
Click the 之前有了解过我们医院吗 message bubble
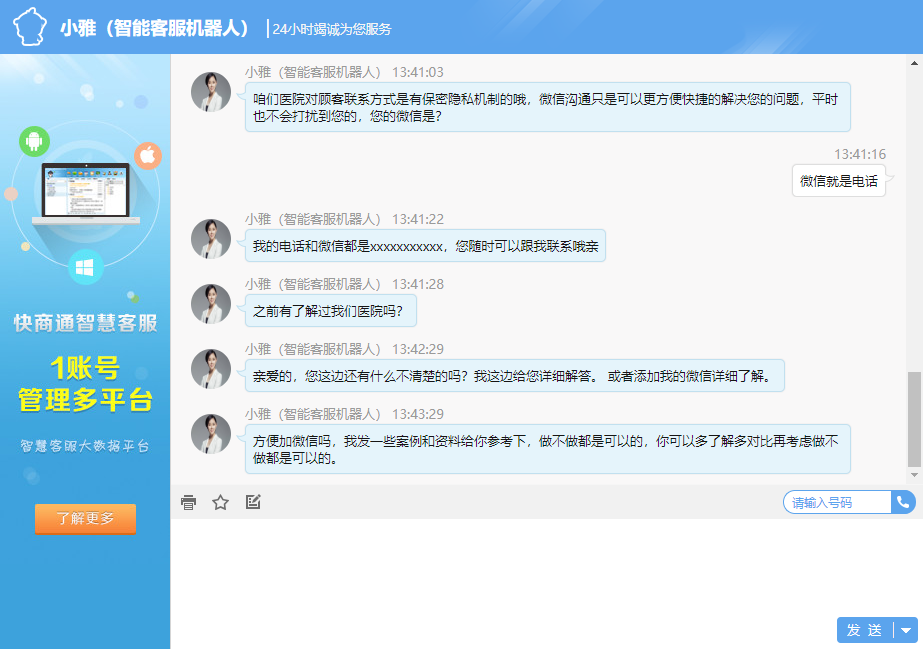click(x=330, y=310)
